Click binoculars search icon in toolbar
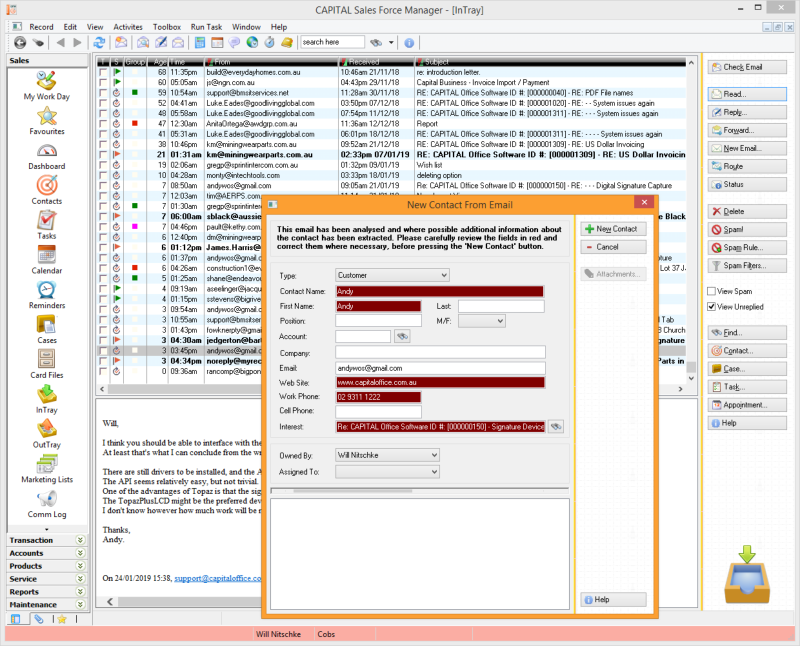The width and height of the screenshot is (800, 646). (x=376, y=42)
